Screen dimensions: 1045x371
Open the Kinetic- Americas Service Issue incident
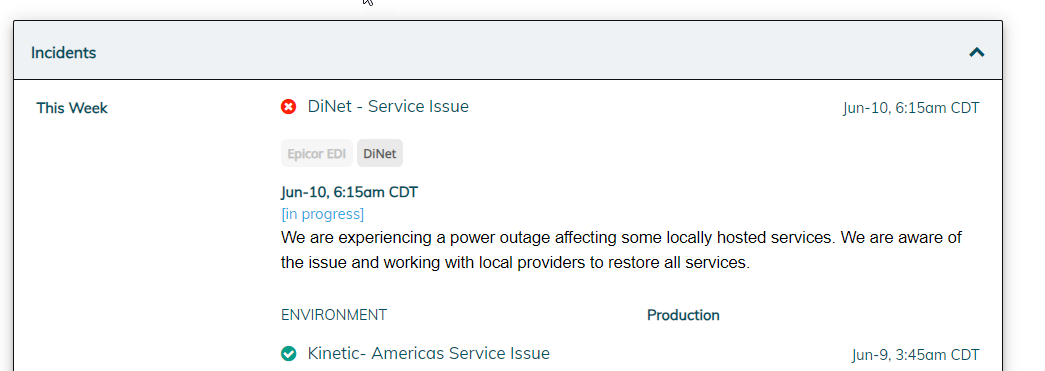coord(429,353)
